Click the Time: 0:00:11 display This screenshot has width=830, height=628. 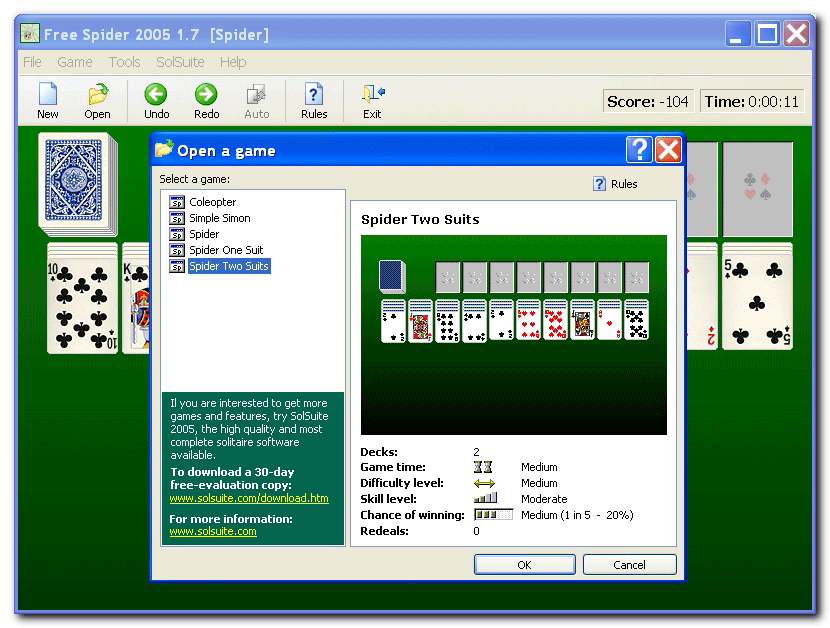pos(752,101)
